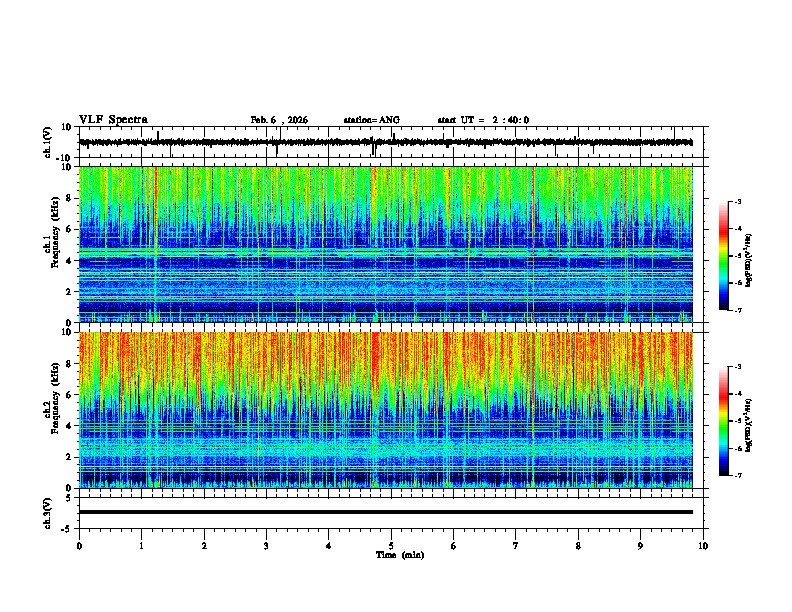Click the ch.3 flat voltage trace

[386, 512]
